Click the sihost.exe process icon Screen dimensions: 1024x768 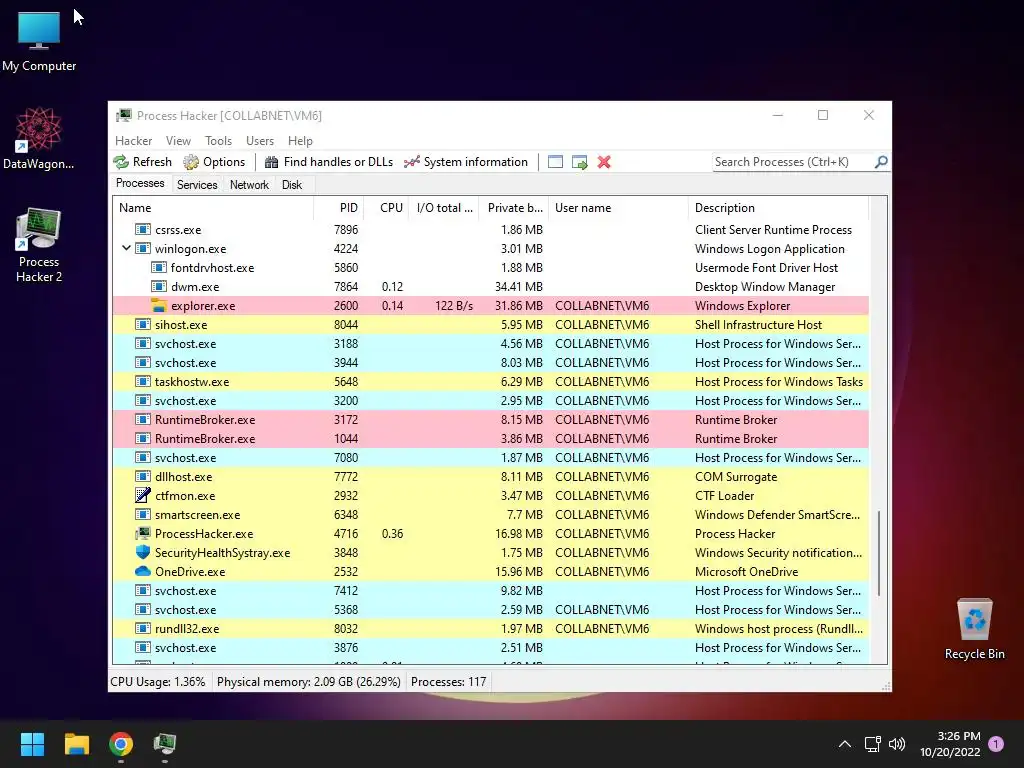(x=143, y=324)
